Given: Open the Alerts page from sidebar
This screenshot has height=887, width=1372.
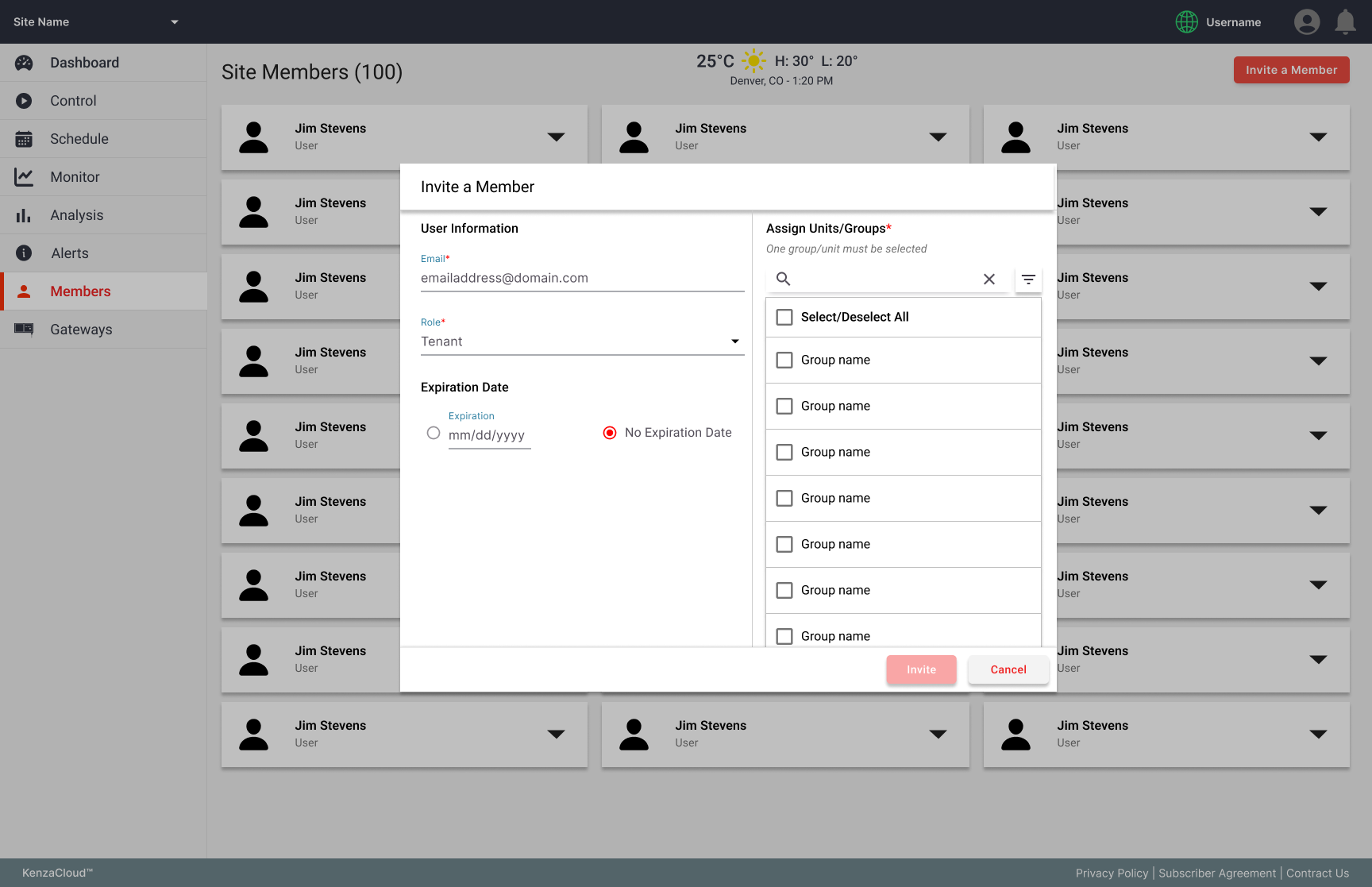Looking at the screenshot, I should coord(70,253).
